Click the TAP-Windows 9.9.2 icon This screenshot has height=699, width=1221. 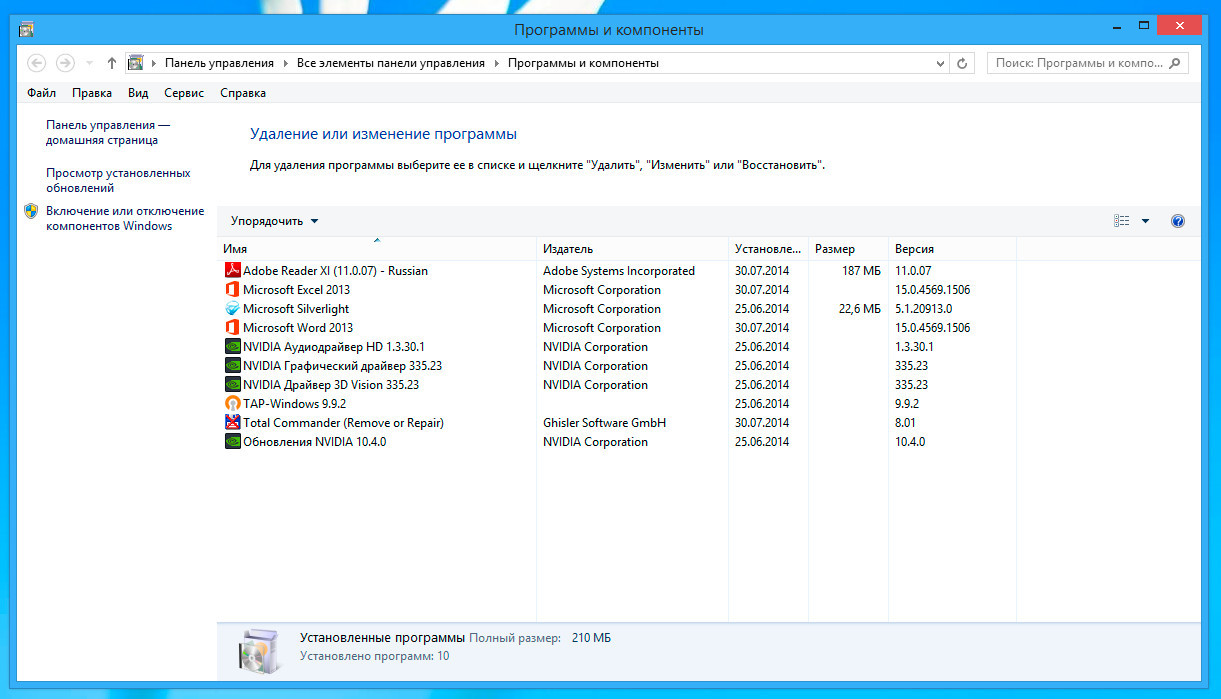click(233, 404)
